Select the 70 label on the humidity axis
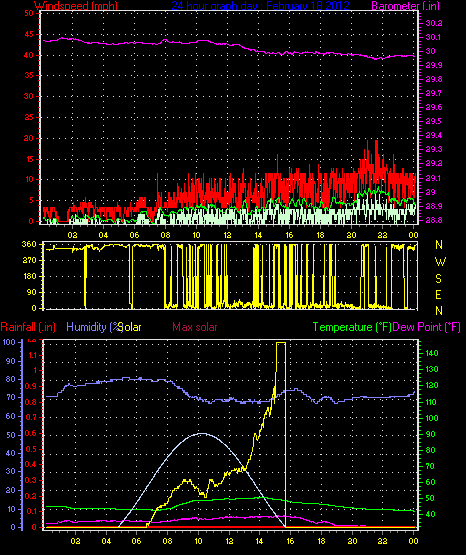Image resolution: width=466 pixels, height=555 pixels. point(11,397)
